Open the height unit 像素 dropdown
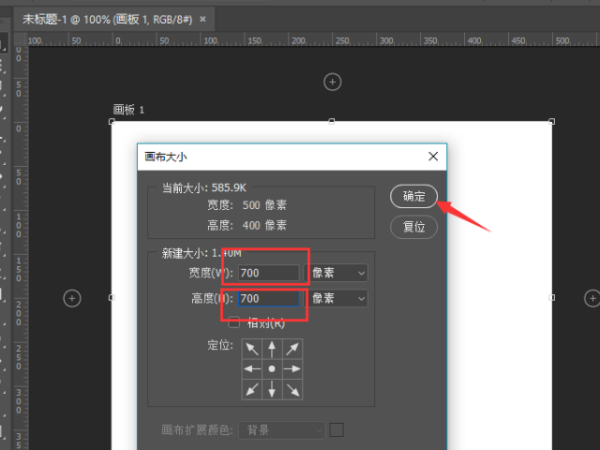Image resolution: width=600 pixels, height=450 pixels. pos(338,298)
